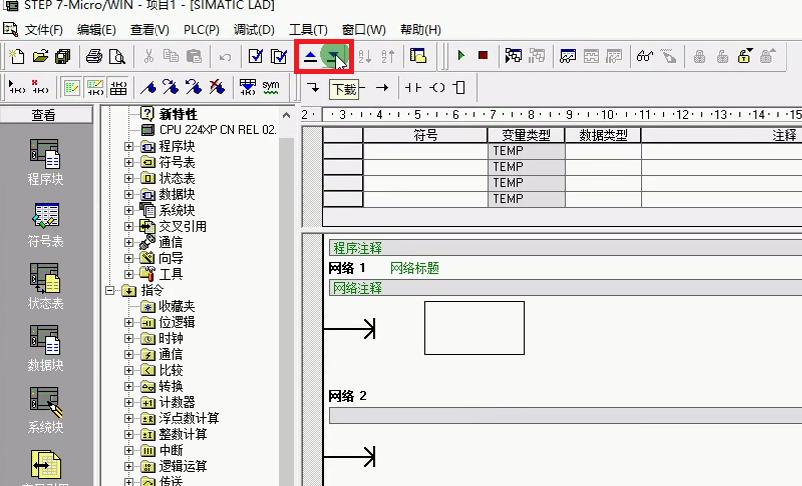Save the project with the diskette icon

tap(63, 56)
